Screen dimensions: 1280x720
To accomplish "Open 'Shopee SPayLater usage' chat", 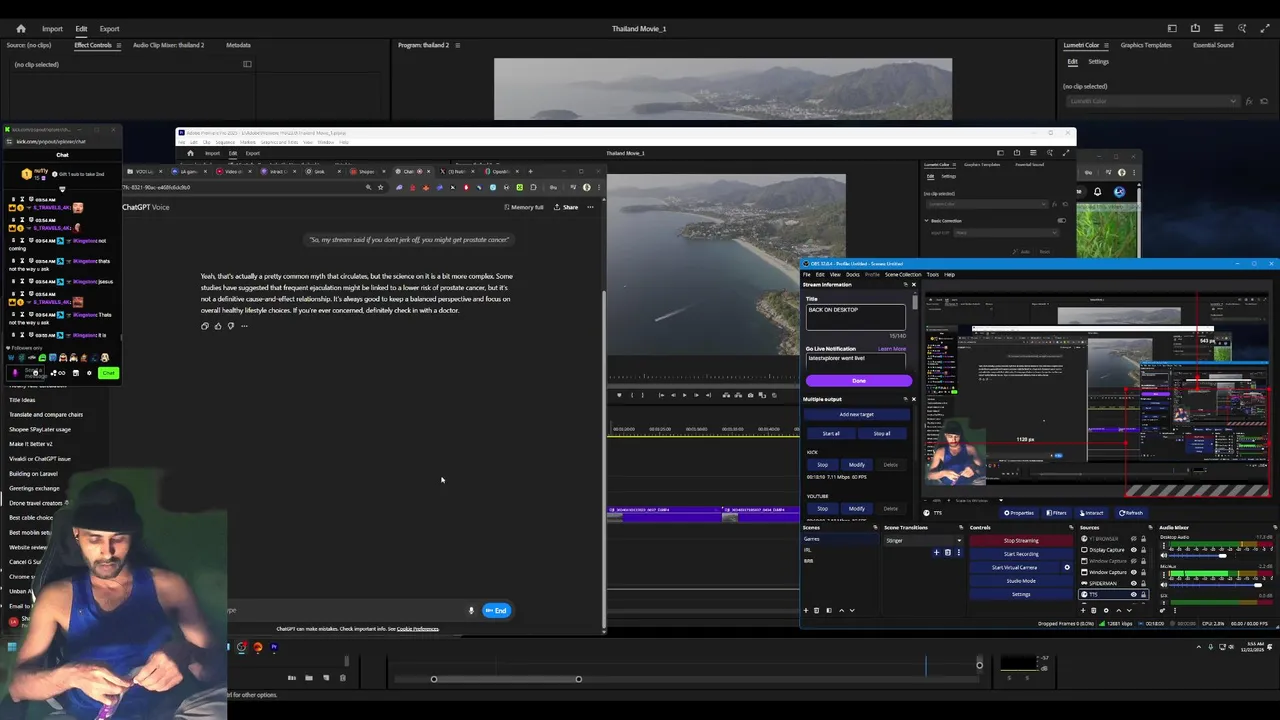I will (40, 429).
